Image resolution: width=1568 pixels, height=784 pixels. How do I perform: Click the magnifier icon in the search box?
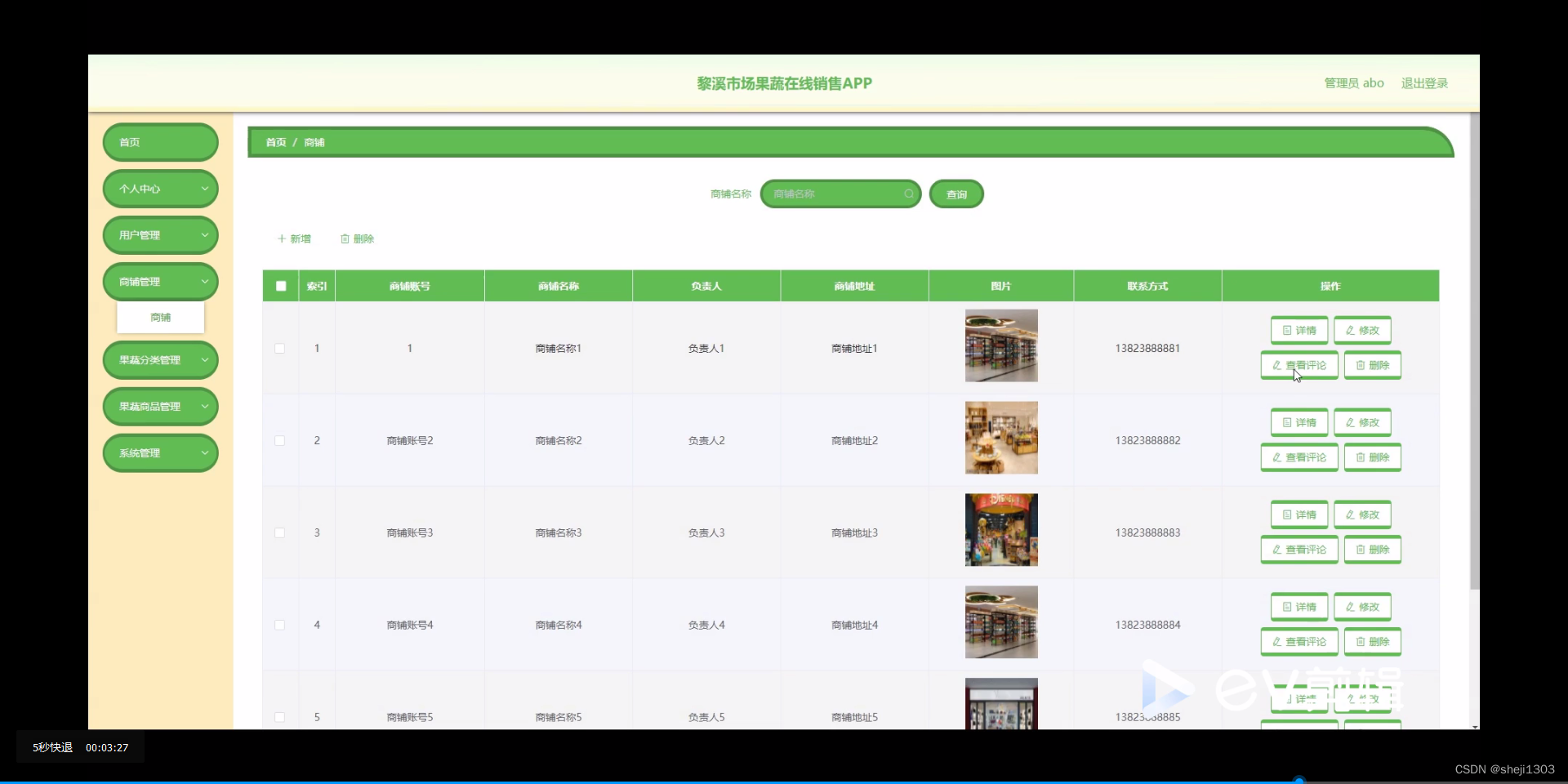[x=909, y=194]
